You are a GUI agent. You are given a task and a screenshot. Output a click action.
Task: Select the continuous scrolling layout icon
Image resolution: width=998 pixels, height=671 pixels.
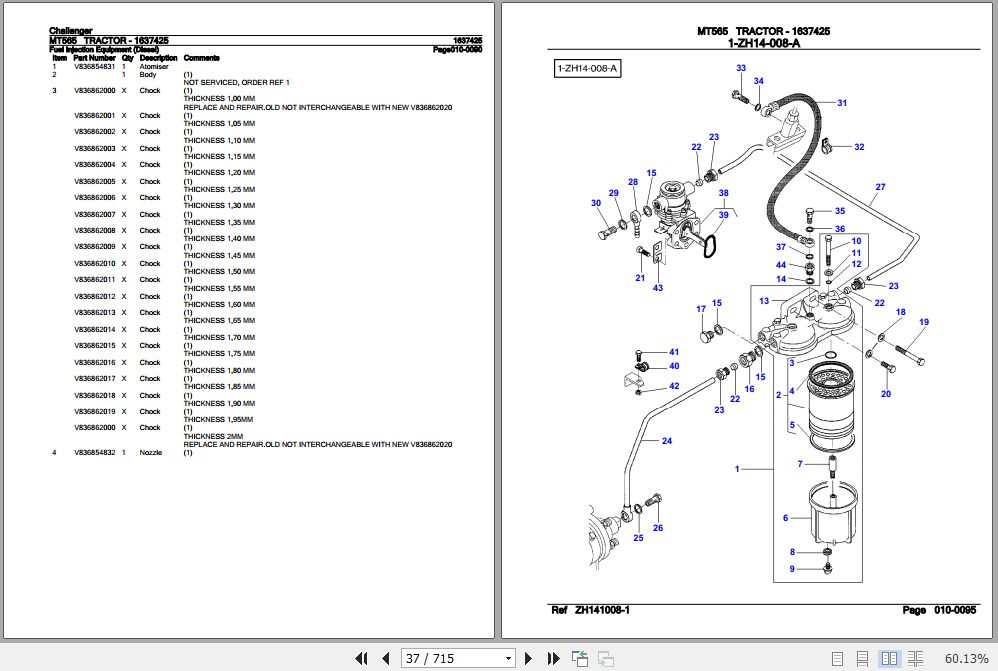click(x=862, y=658)
